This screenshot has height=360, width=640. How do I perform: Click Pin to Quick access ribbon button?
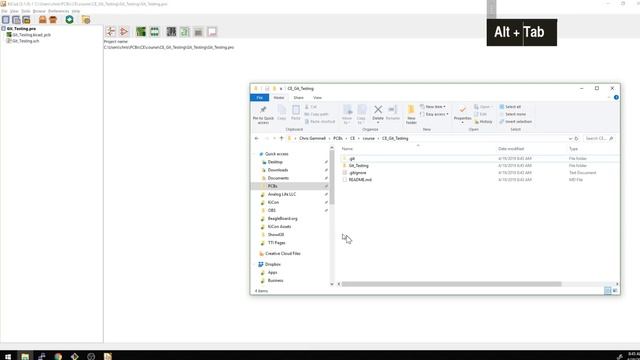(263, 114)
